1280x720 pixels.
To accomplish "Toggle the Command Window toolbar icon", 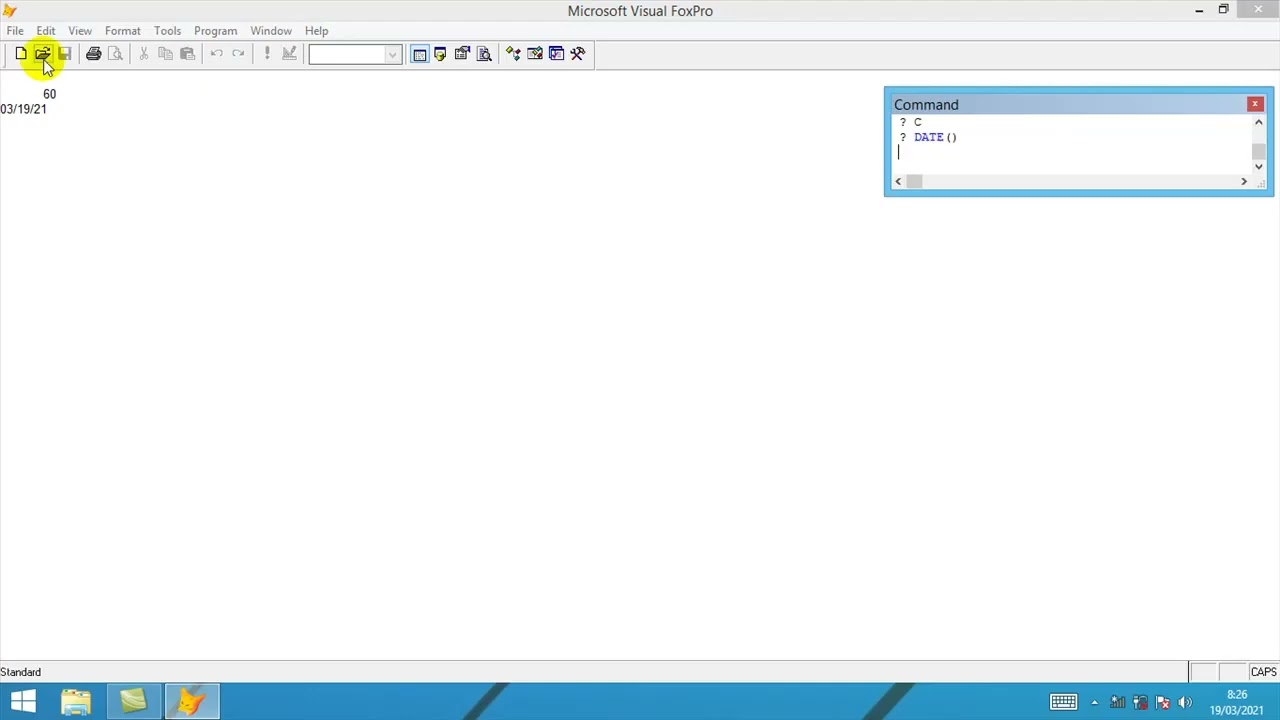I will pyautogui.click(x=420, y=54).
